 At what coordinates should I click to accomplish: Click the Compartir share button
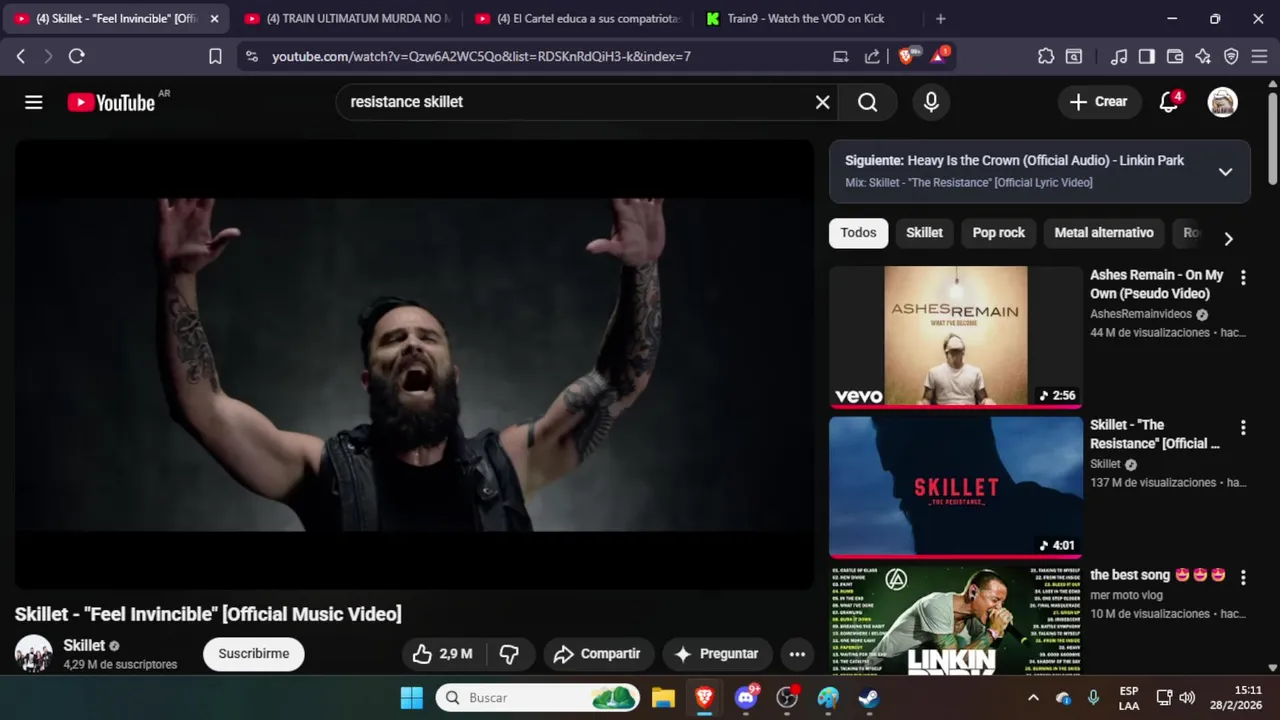(599, 654)
